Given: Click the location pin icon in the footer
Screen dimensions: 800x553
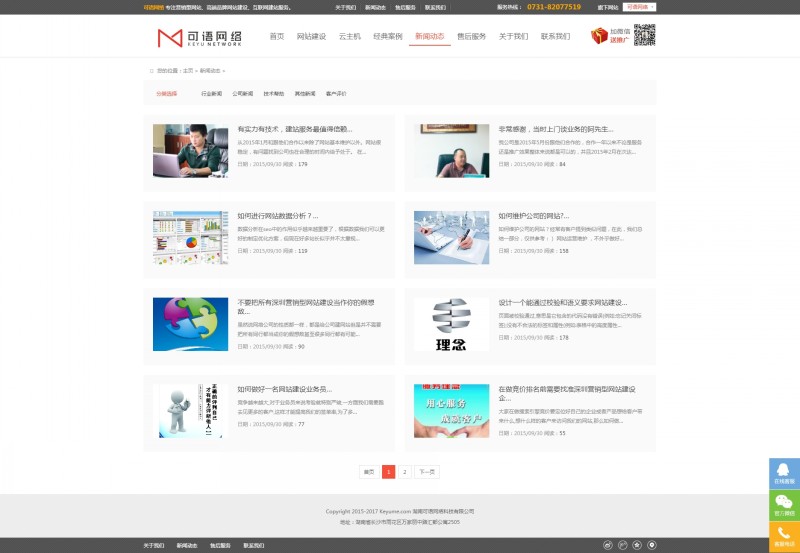Looking at the screenshot, I should coord(652,545).
